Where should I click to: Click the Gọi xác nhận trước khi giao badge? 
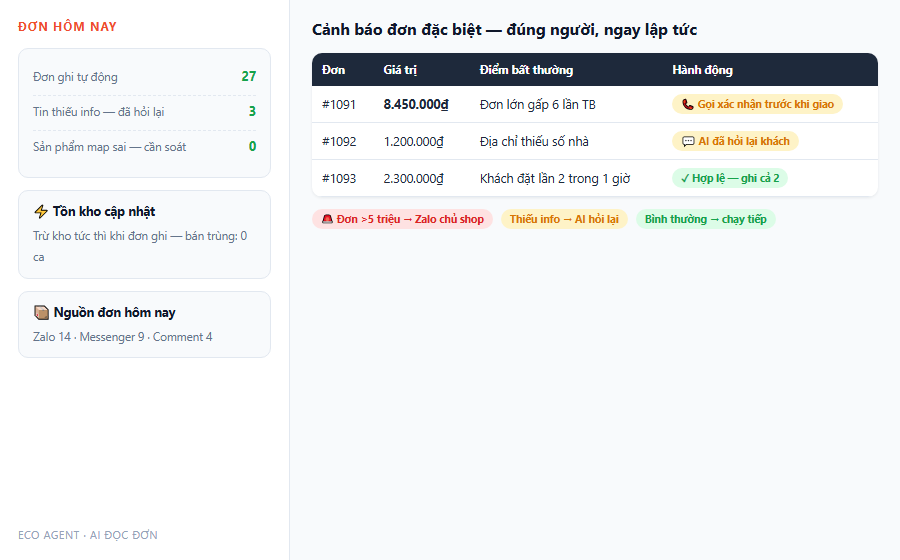(757, 104)
